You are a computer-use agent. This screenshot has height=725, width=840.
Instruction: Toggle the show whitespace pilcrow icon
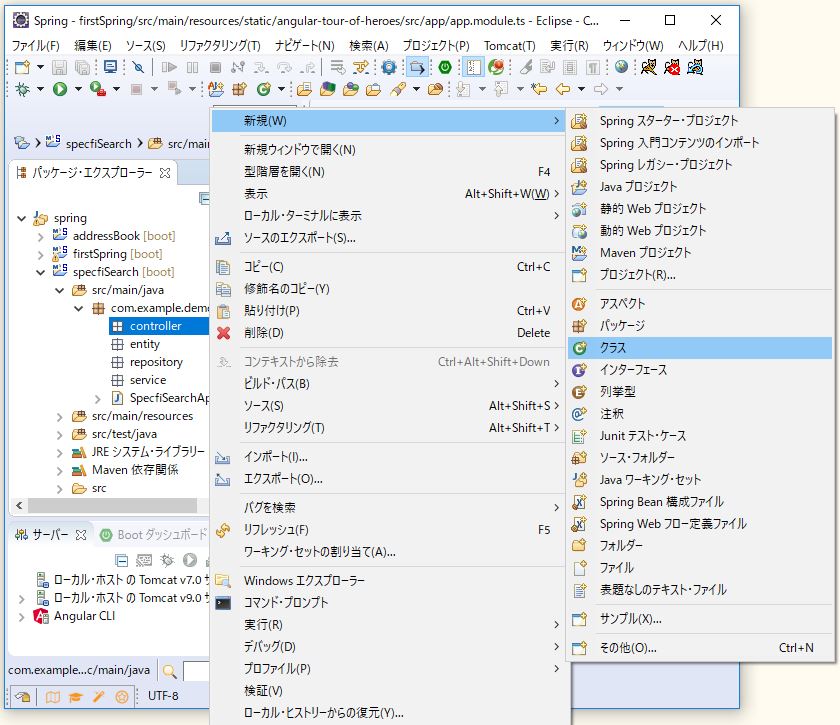[592, 67]
